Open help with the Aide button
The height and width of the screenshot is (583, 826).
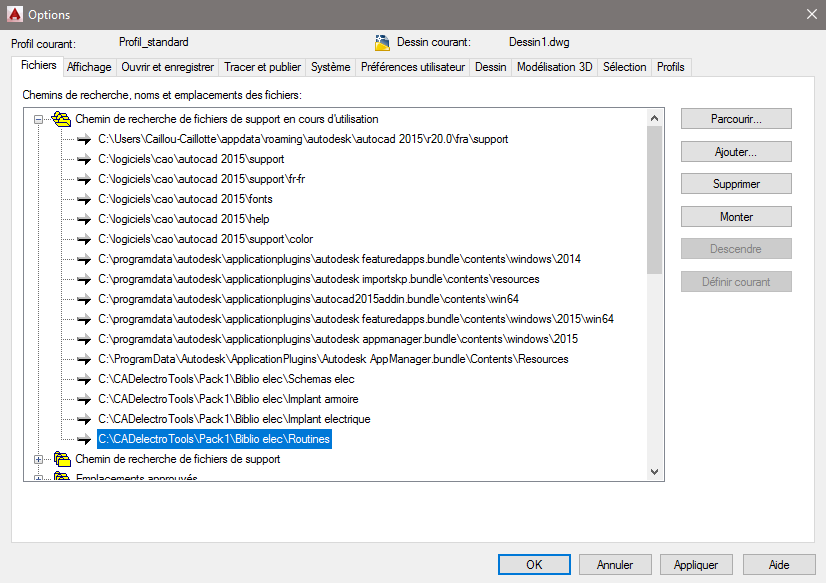[779, 565]
